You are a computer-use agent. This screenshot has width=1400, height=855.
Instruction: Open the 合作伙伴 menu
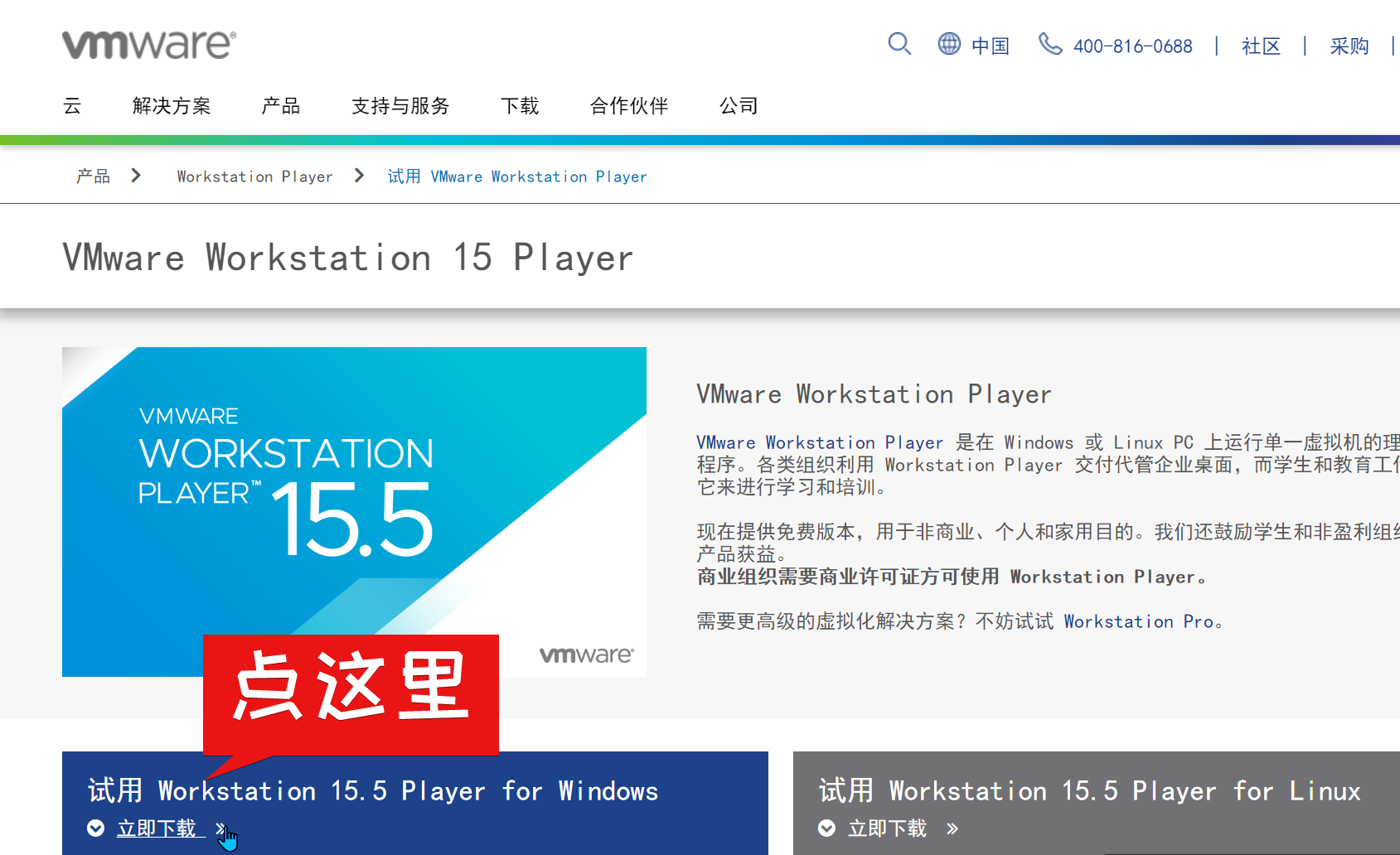coord(629,106)
